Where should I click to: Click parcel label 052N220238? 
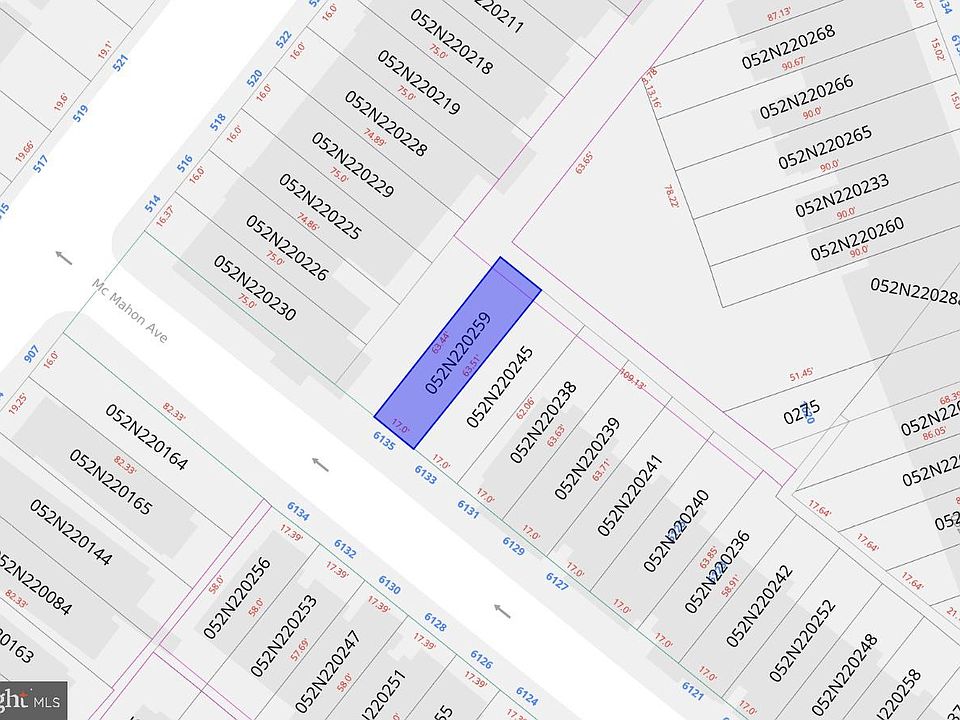click(543, 422)
